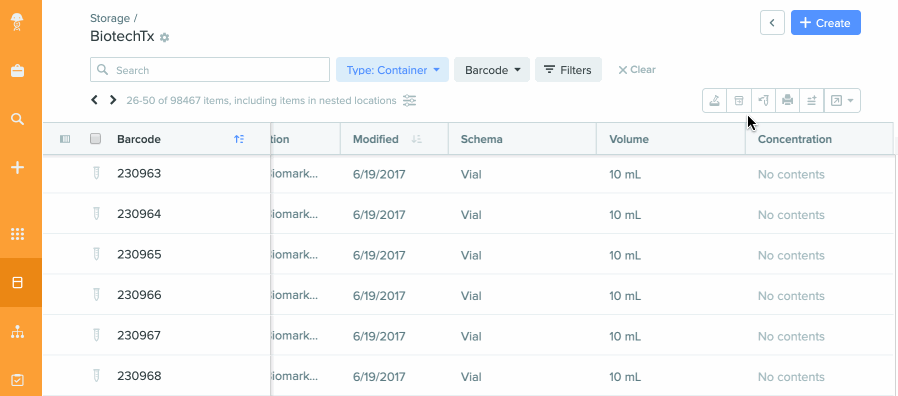This screenshot has height=396, width=898.
Task: Click the back chevron button near Create
Action: pyautogui.click(x=772, y=23)
